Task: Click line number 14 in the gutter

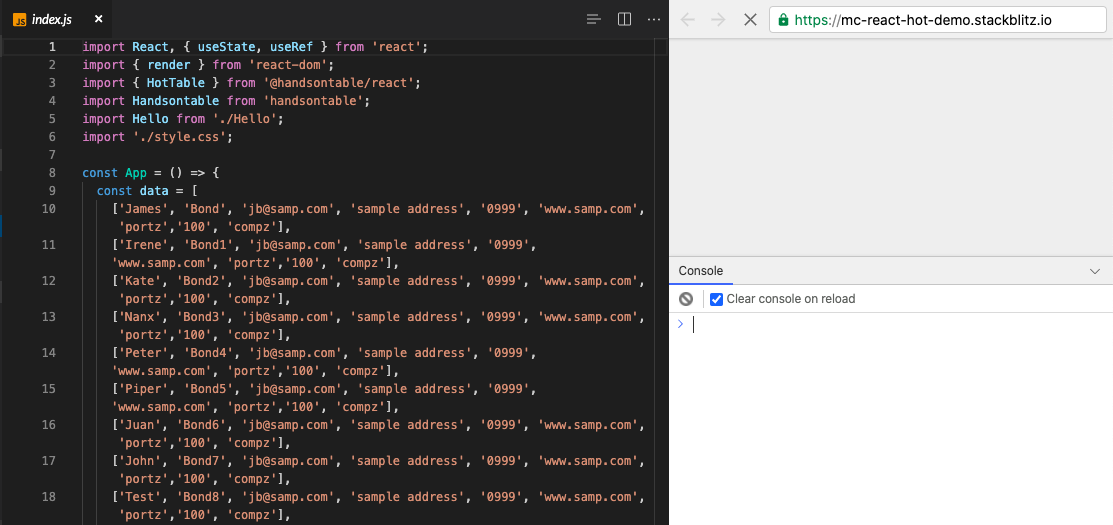Action: pyautogui.click(x=48, y=353)
